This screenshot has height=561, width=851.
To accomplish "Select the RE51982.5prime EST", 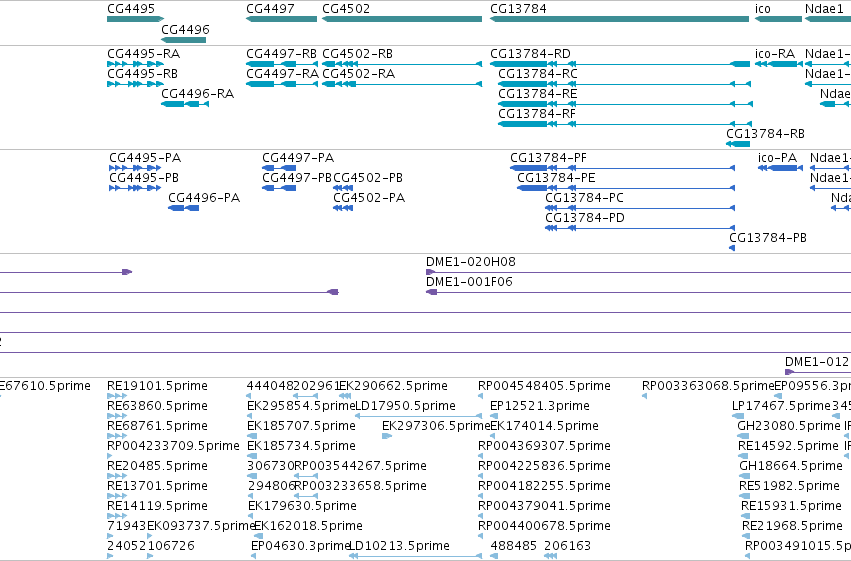I will pos(744,496).
